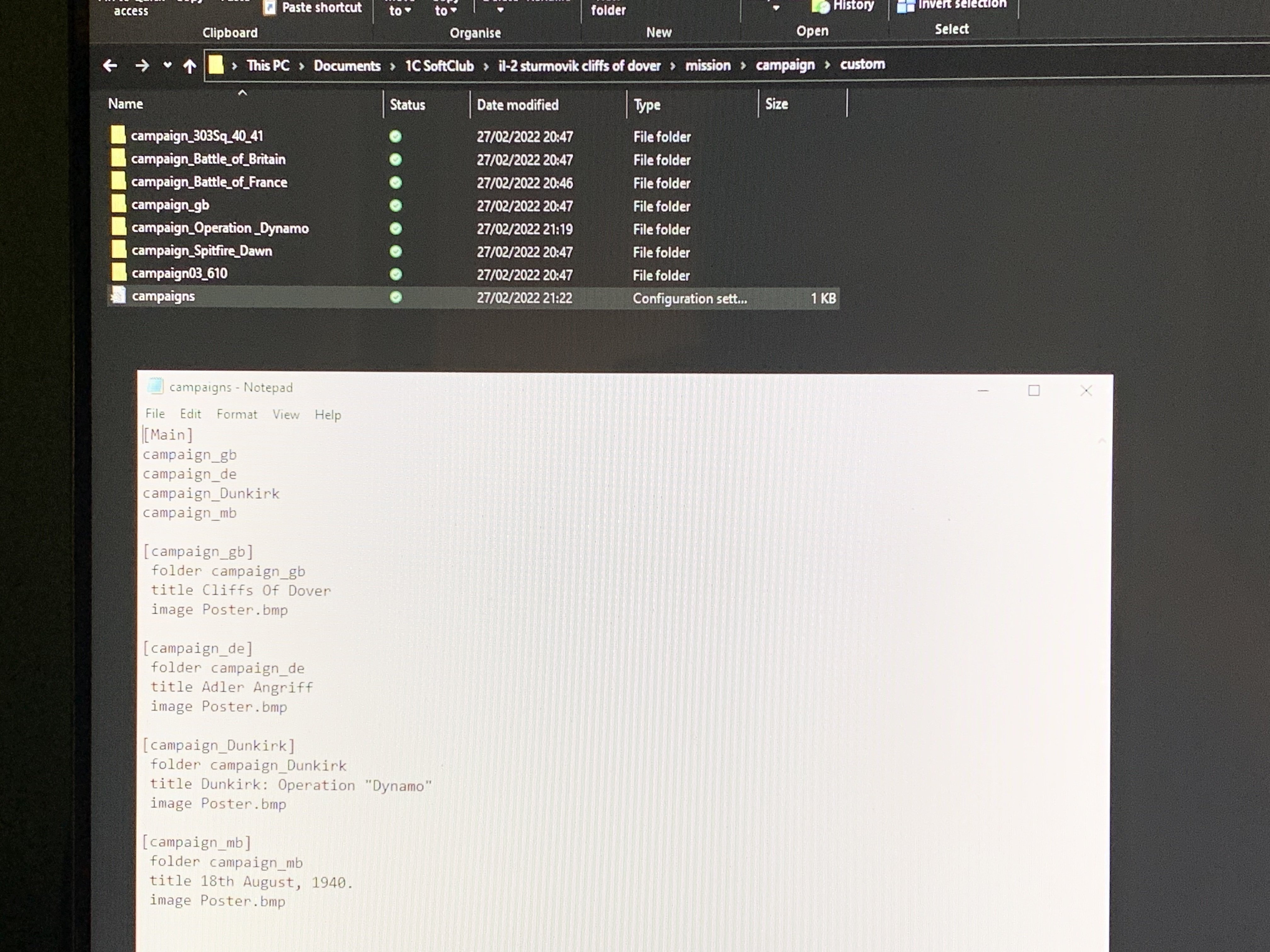Open Copy to dropdown in ribbon
The height and width of the screenshot is (952, 1270).
[445, 8]
